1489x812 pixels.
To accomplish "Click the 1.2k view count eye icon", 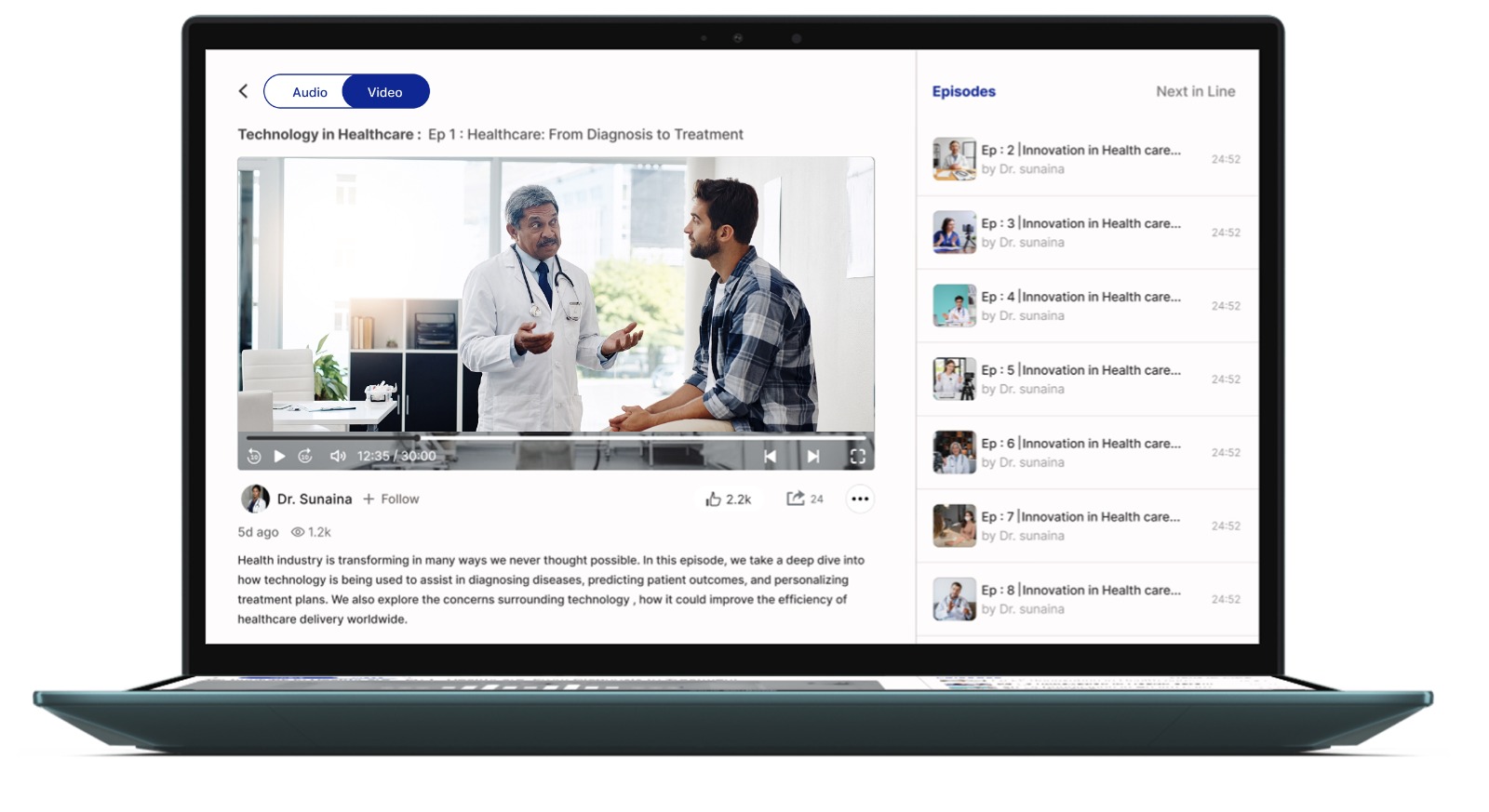I will click(298, 532).
